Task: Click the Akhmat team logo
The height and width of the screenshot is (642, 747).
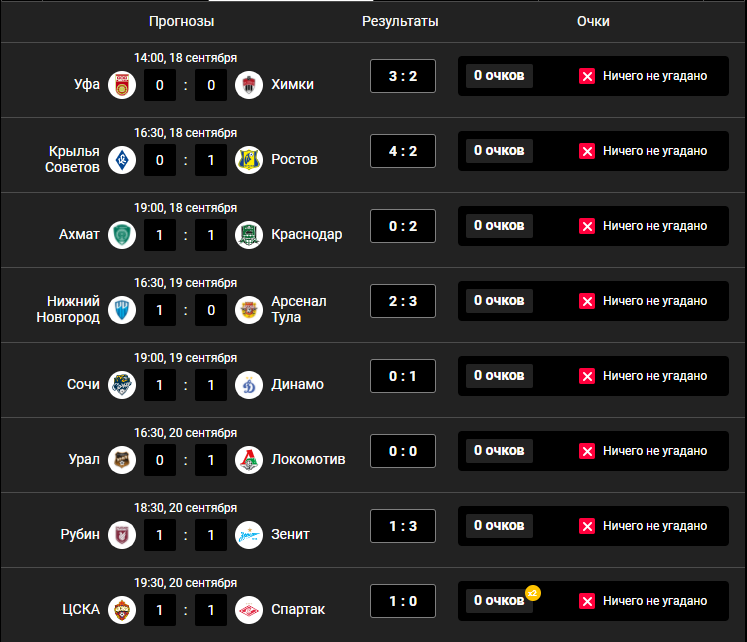Action: (122, 235)
